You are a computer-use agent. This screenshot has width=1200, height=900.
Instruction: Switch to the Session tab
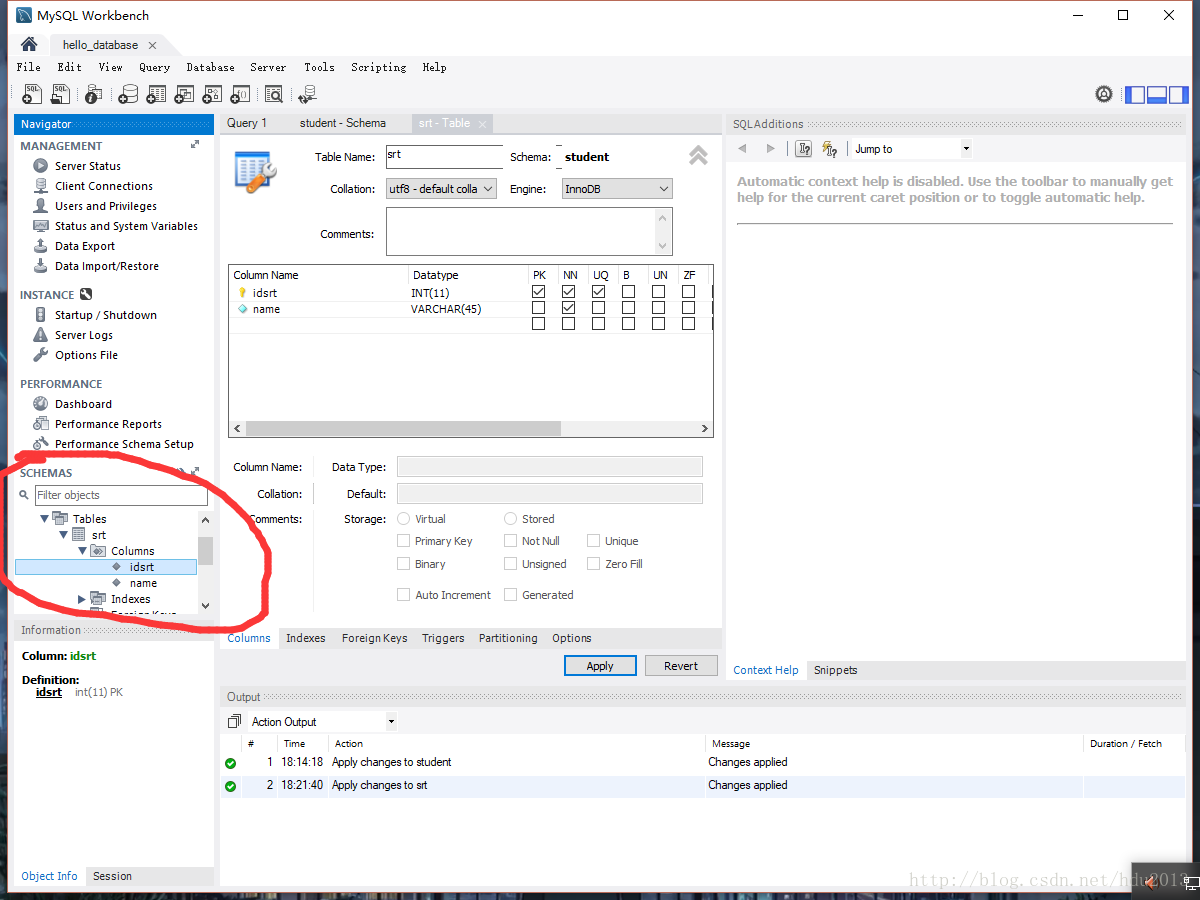(x=112, y=876)
